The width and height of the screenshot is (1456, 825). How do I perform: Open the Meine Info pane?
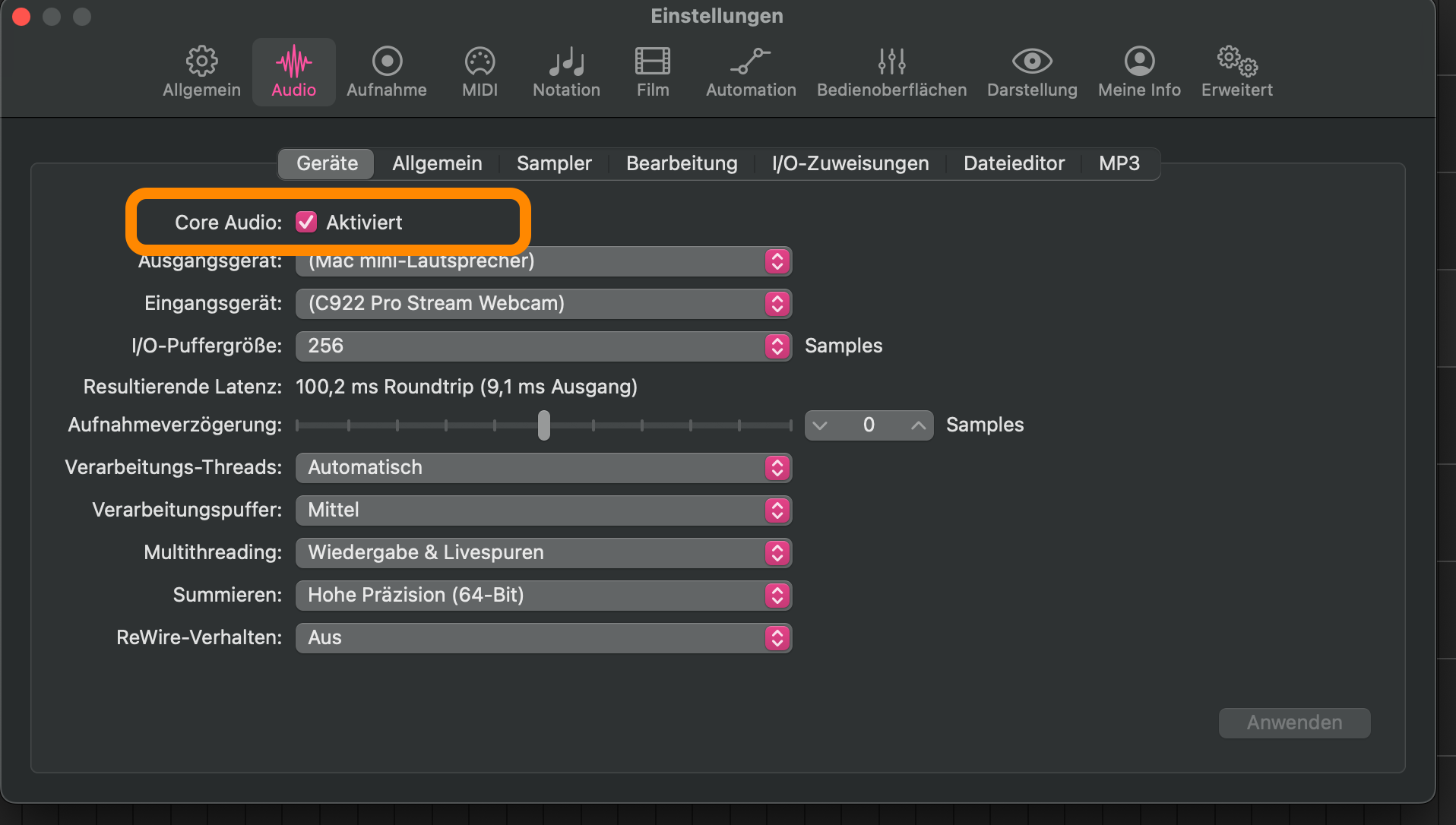[1139, 72]
